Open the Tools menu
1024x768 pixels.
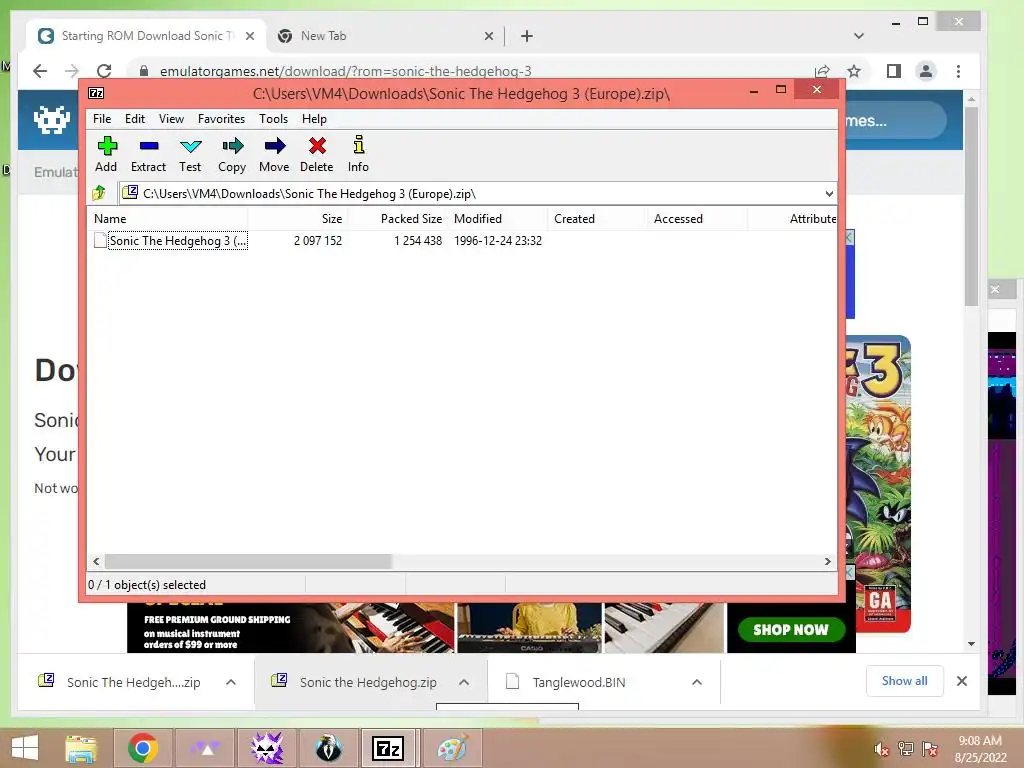coord(273,119)
